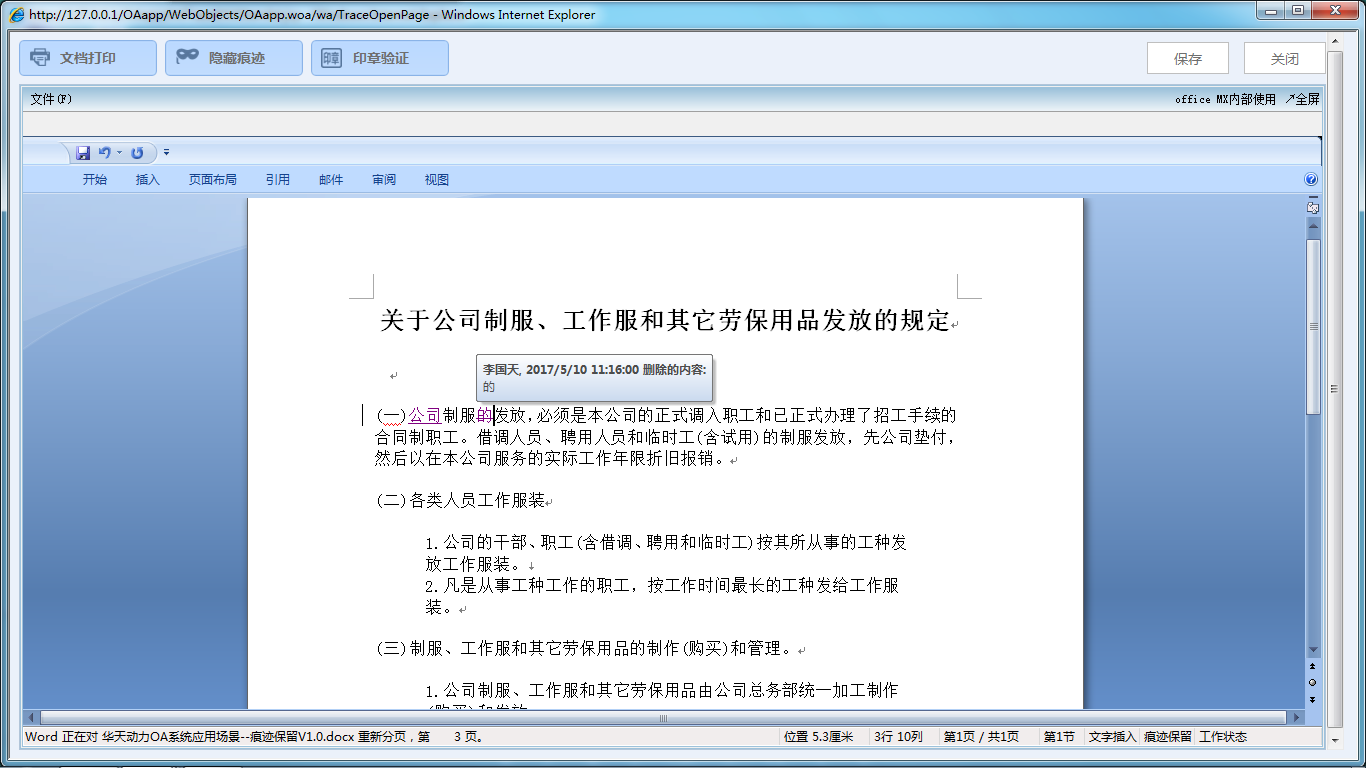1366x768 pixels.
Task: Click the Redo arrow icon
Action: coord(138,152)
